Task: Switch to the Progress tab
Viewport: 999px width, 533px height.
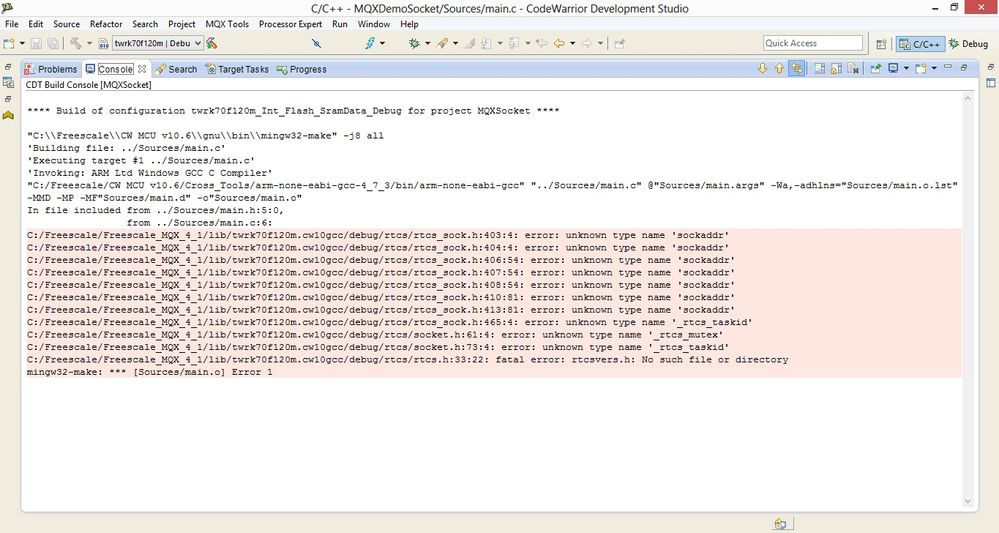Action: click(x=301, y=69)
